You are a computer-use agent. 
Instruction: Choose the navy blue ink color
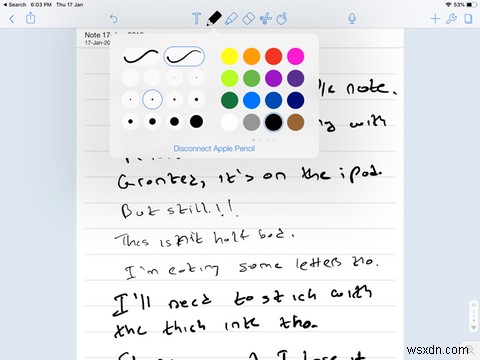(295, 100)
